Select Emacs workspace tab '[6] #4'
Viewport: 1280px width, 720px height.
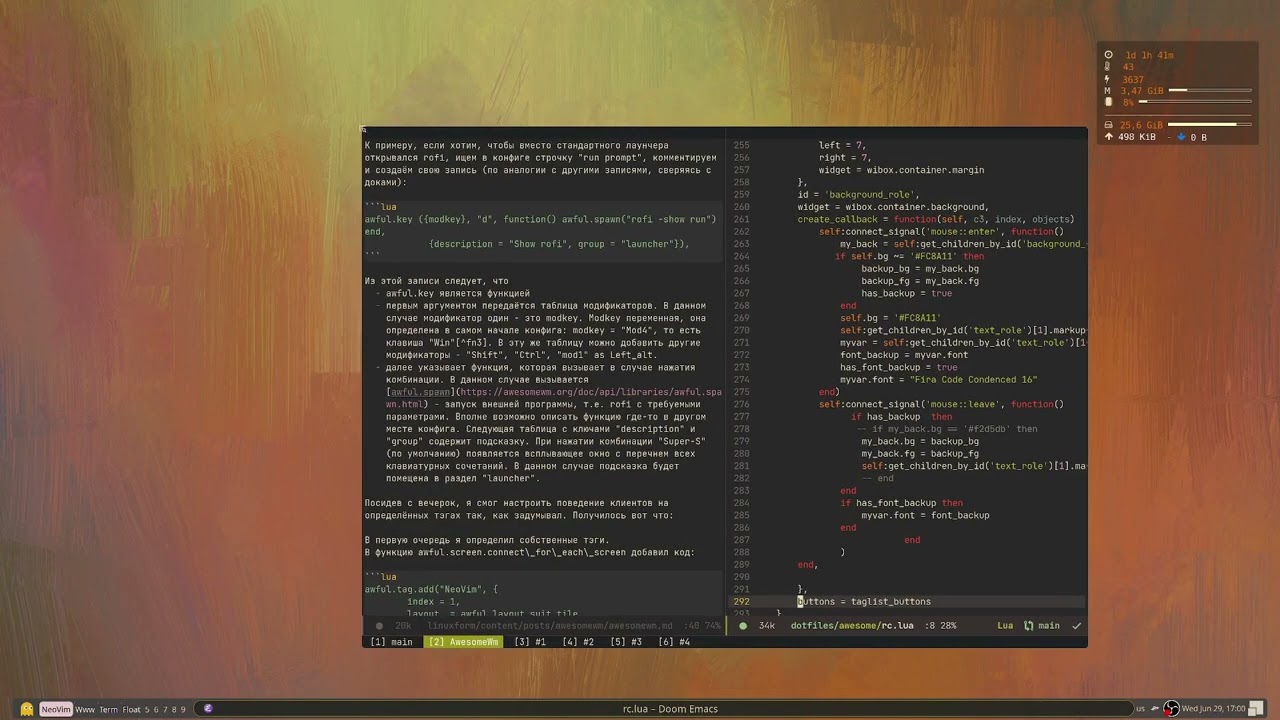[674, 642]
